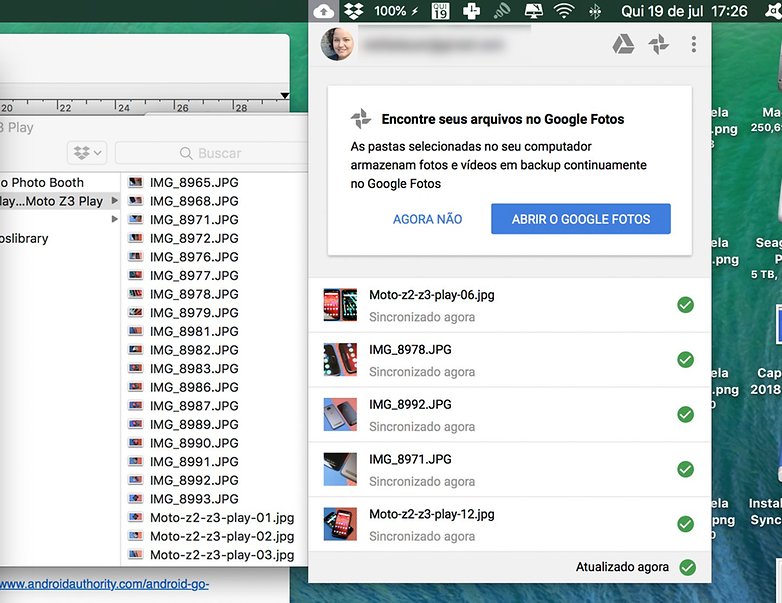This screenshot has height=603, width=782.
Task: Click the file icon of IMG_8986.JPG
Action: tap(136, 387)
